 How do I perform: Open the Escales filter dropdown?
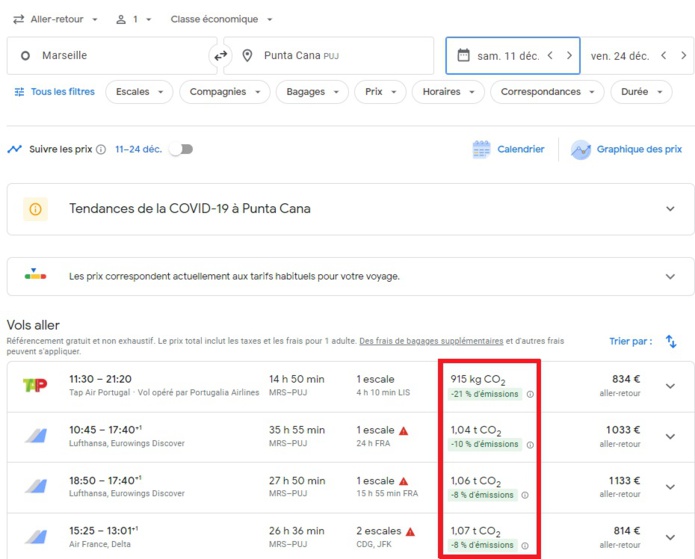[139, 92]
